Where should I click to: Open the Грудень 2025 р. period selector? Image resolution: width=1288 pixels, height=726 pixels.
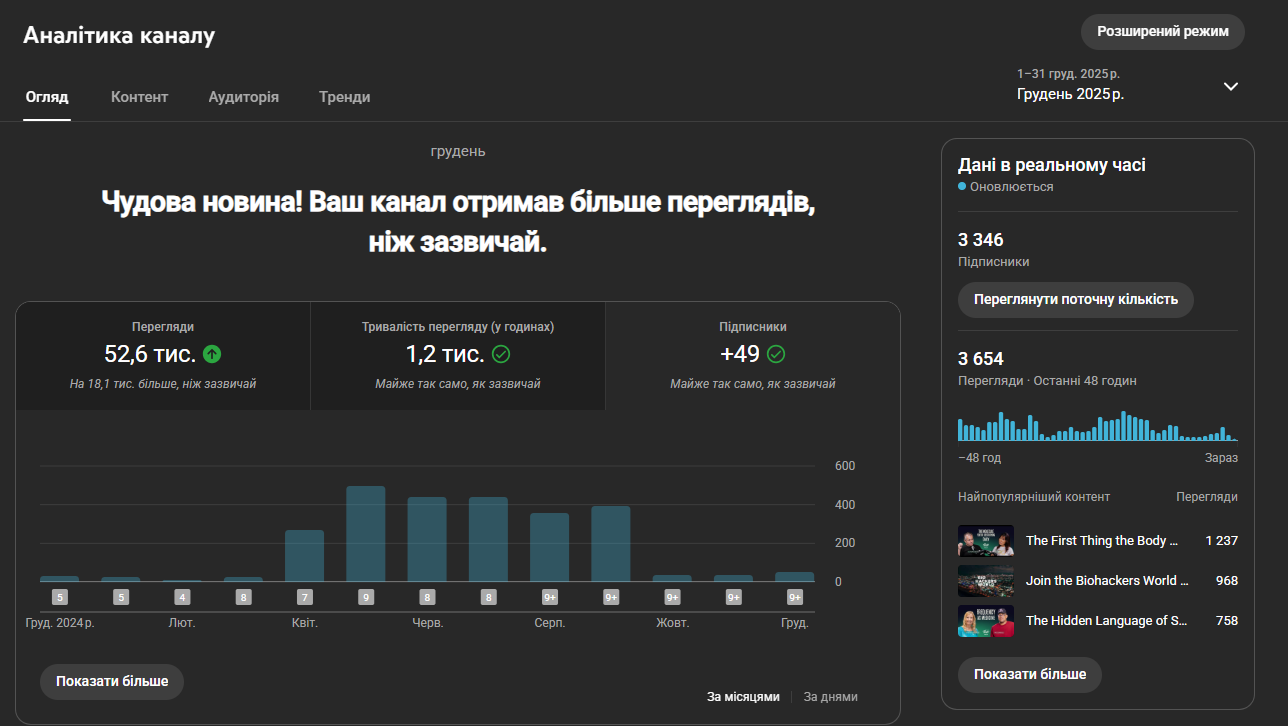1128,85
